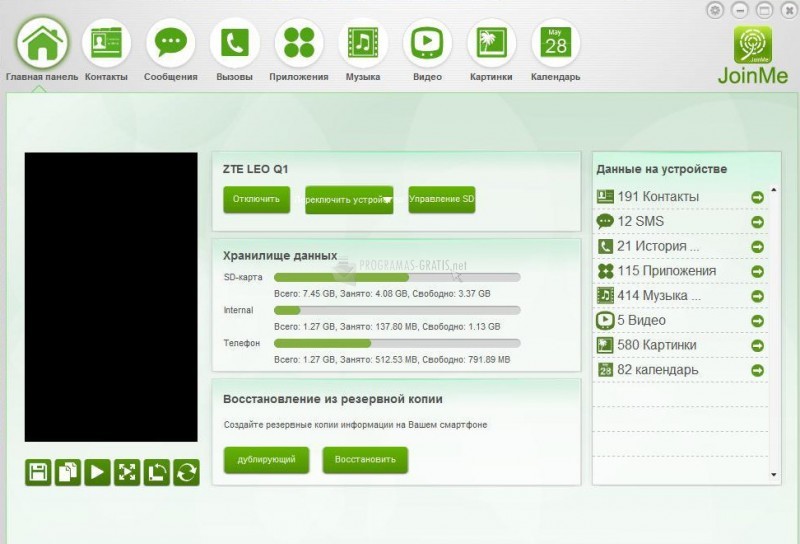800x544 pixels.
Task: Click the black phone screen preview
Action: pyautogui.click(x=111, y=297)
